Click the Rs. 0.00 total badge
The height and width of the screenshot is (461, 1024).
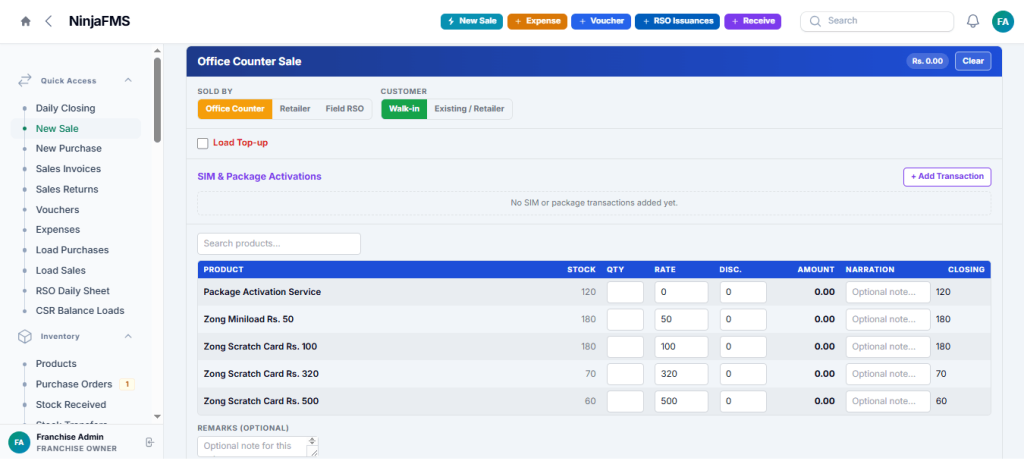[927, 61]
